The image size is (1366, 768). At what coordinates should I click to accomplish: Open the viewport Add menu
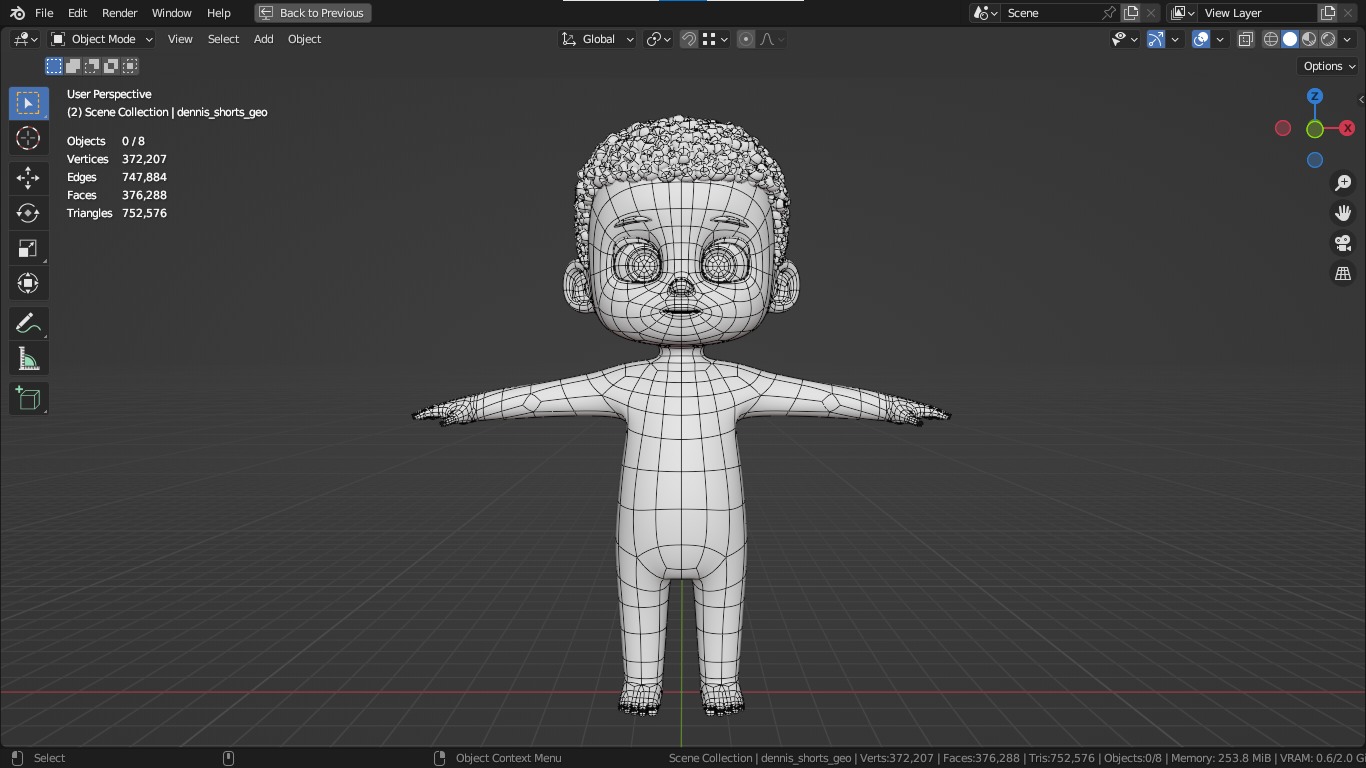(263, 39)
